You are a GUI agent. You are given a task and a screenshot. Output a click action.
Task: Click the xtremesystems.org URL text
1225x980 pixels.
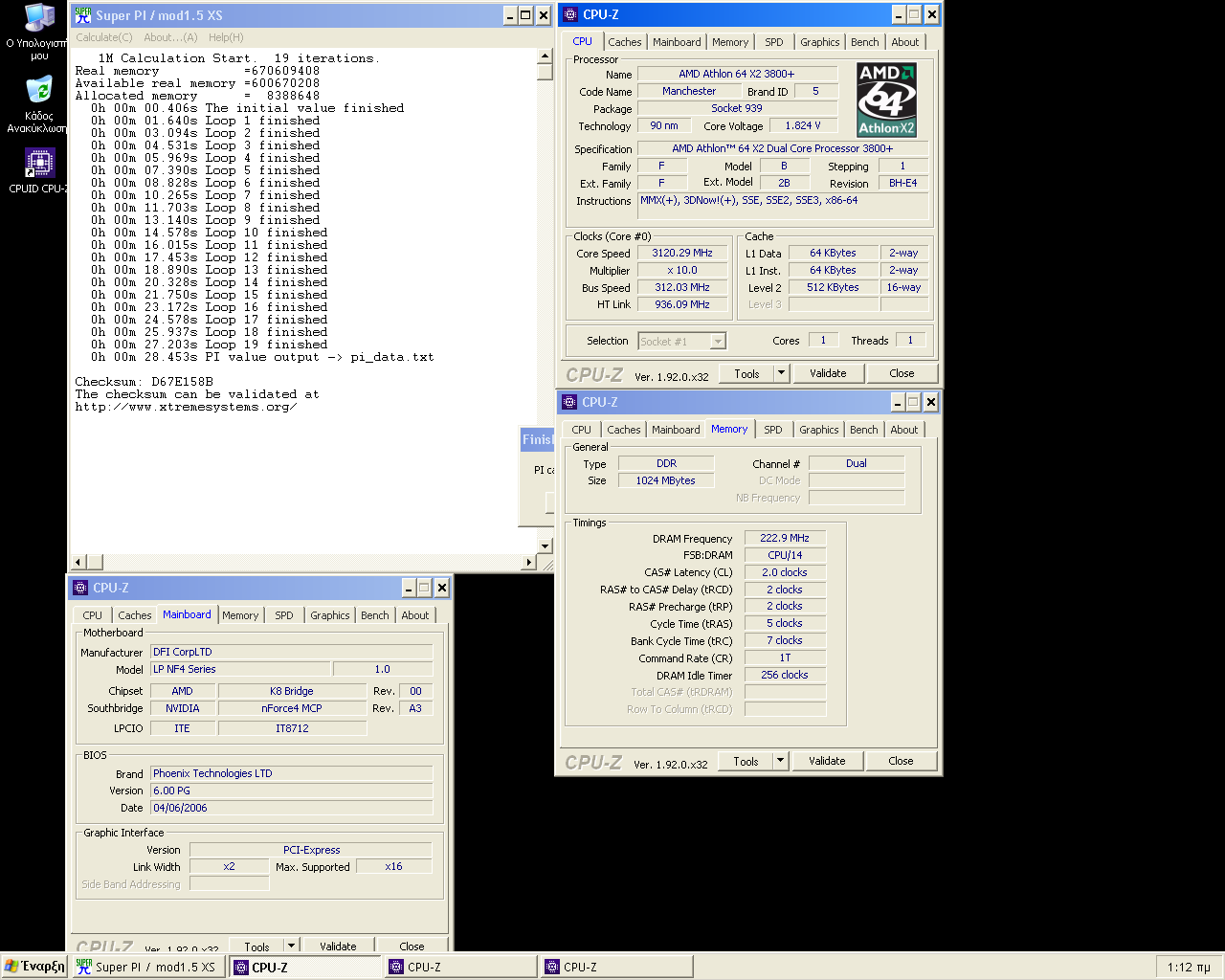[186, 407]
